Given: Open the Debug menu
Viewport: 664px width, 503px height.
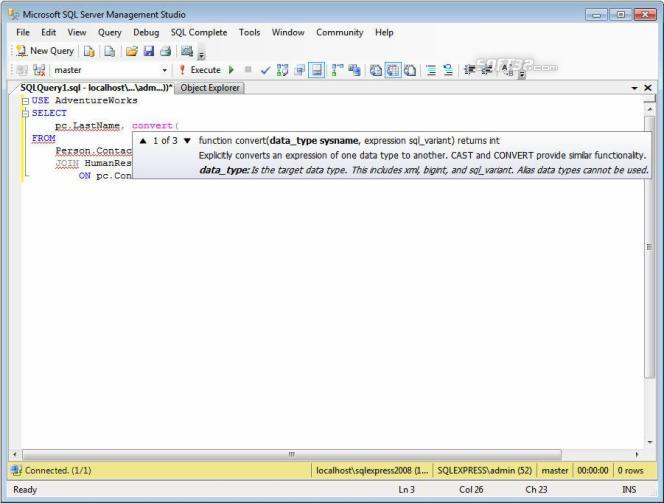Looking at the screenshot, I should (146, 33).
